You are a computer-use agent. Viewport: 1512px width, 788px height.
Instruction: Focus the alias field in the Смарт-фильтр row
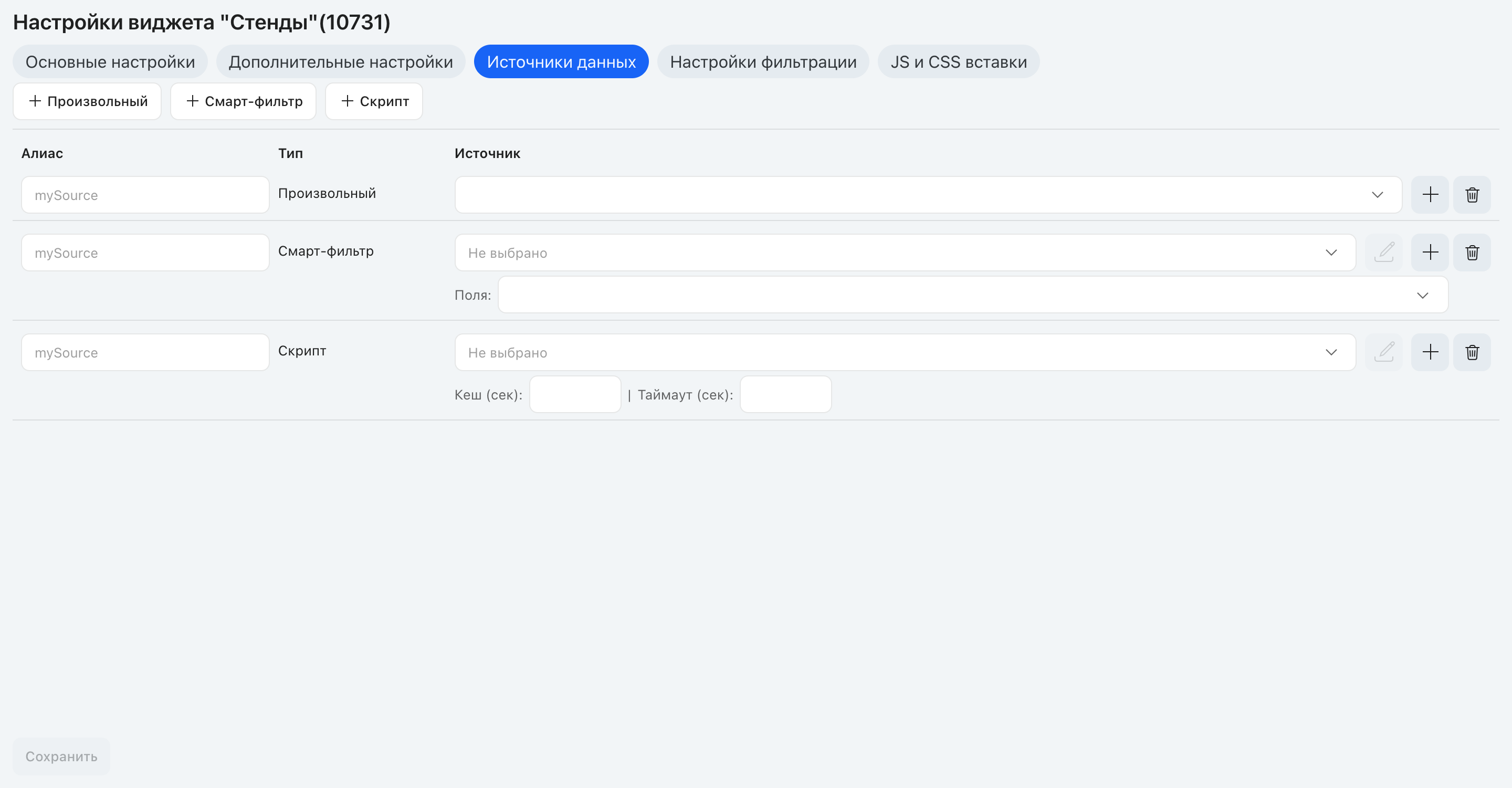[x=145, y=253]
